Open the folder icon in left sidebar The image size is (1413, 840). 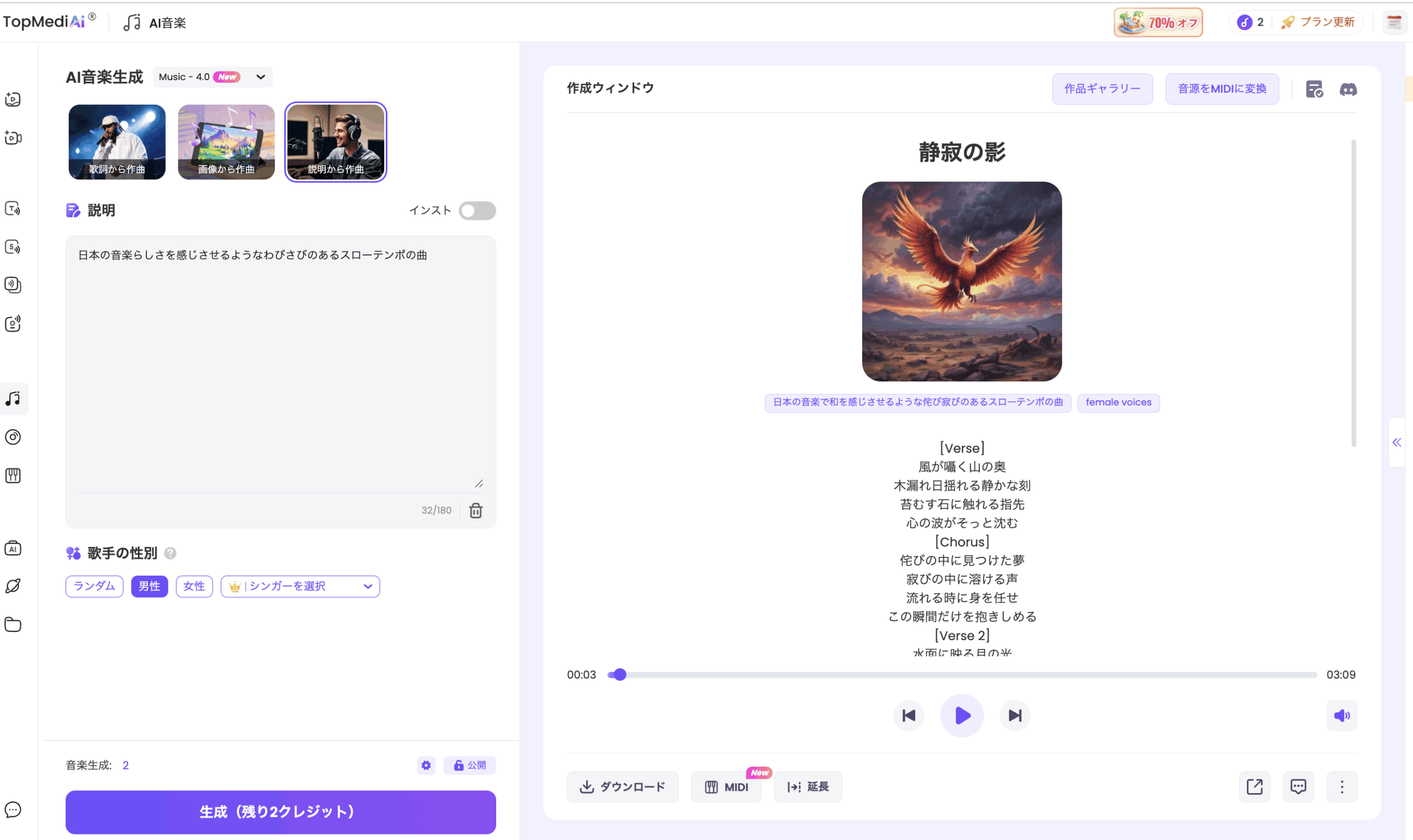[13, 624]
